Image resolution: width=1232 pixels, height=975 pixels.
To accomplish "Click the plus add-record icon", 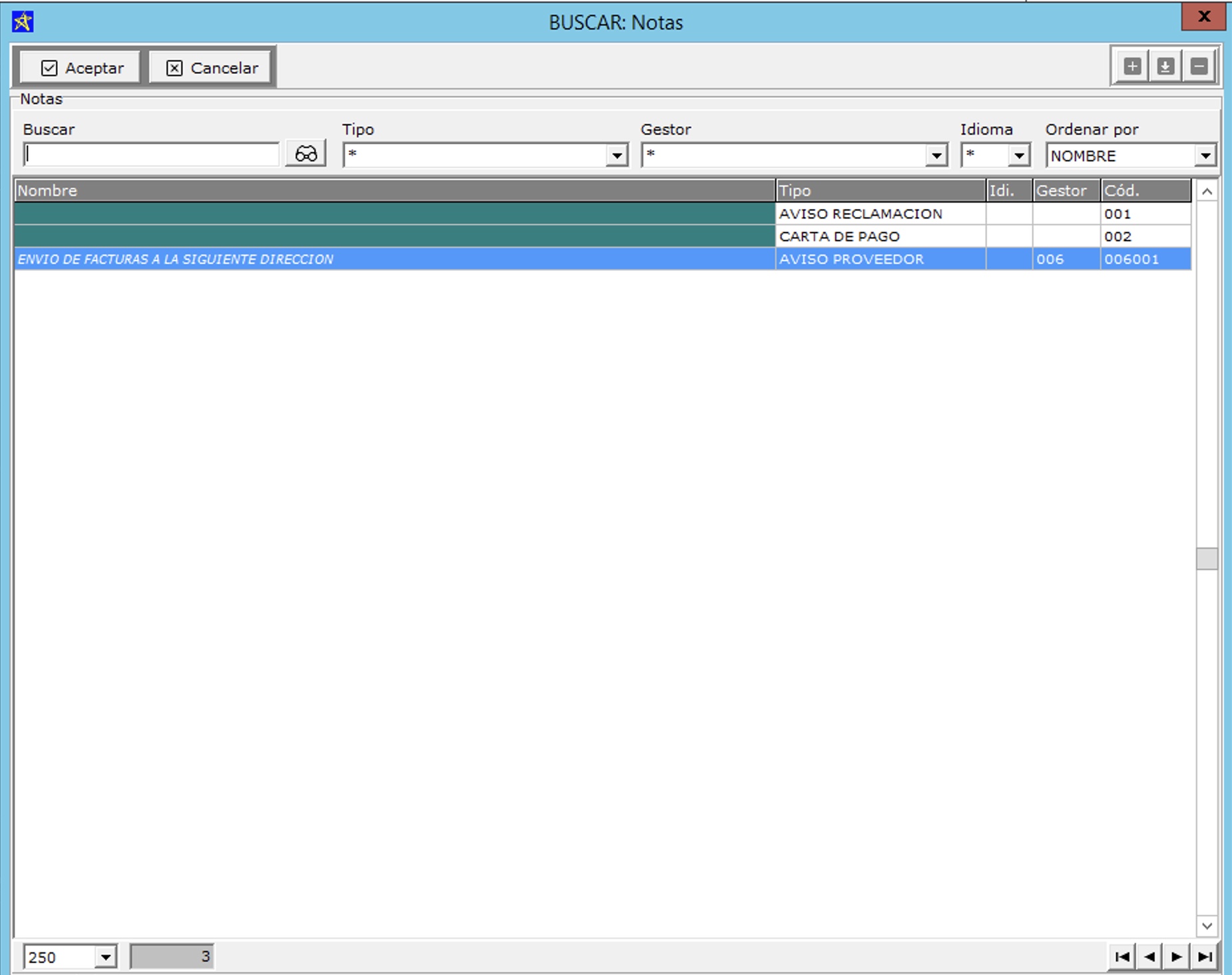I will point(1132,67).
